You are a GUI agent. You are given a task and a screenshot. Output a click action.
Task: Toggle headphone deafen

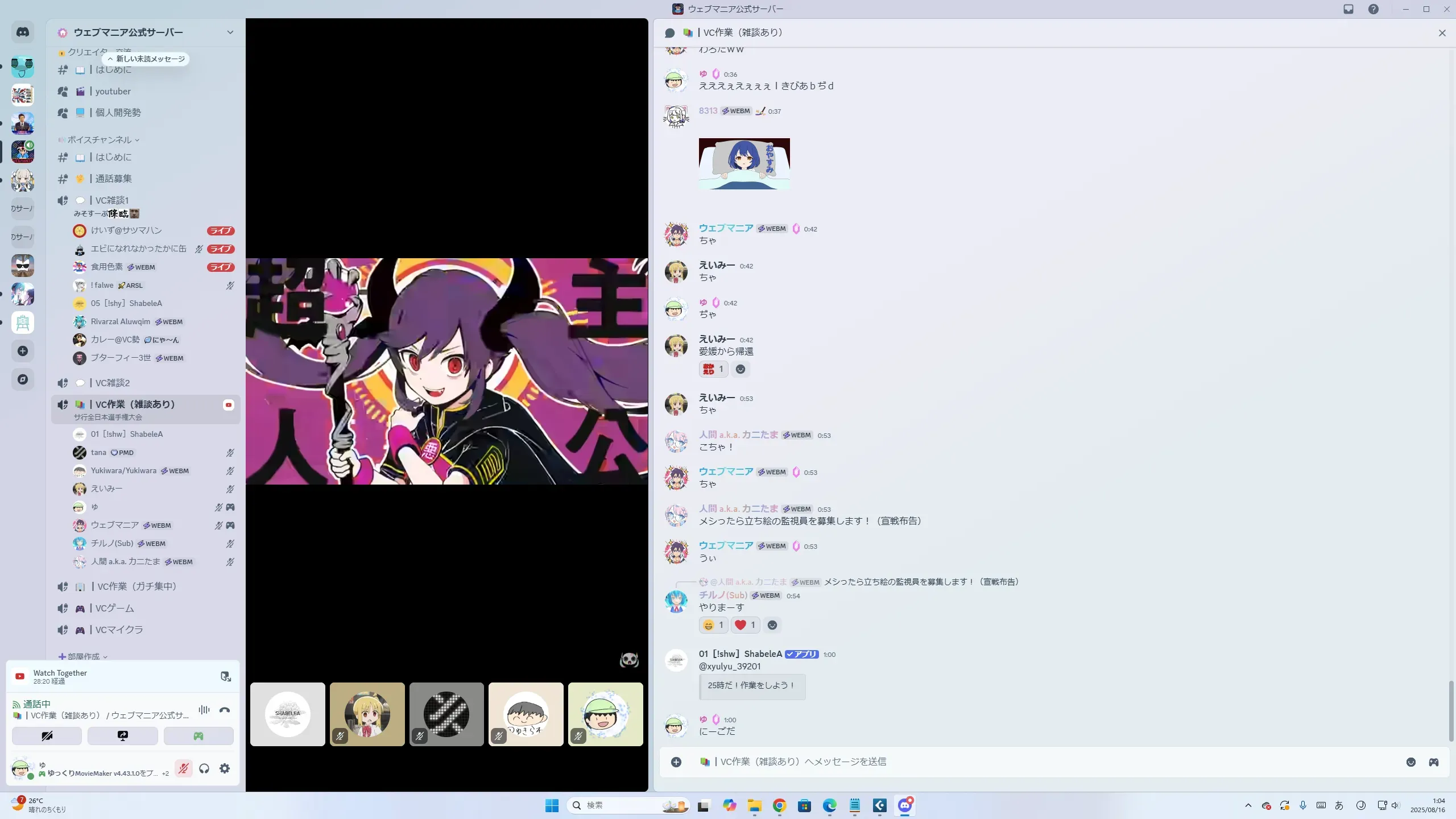tap(204, 768)
